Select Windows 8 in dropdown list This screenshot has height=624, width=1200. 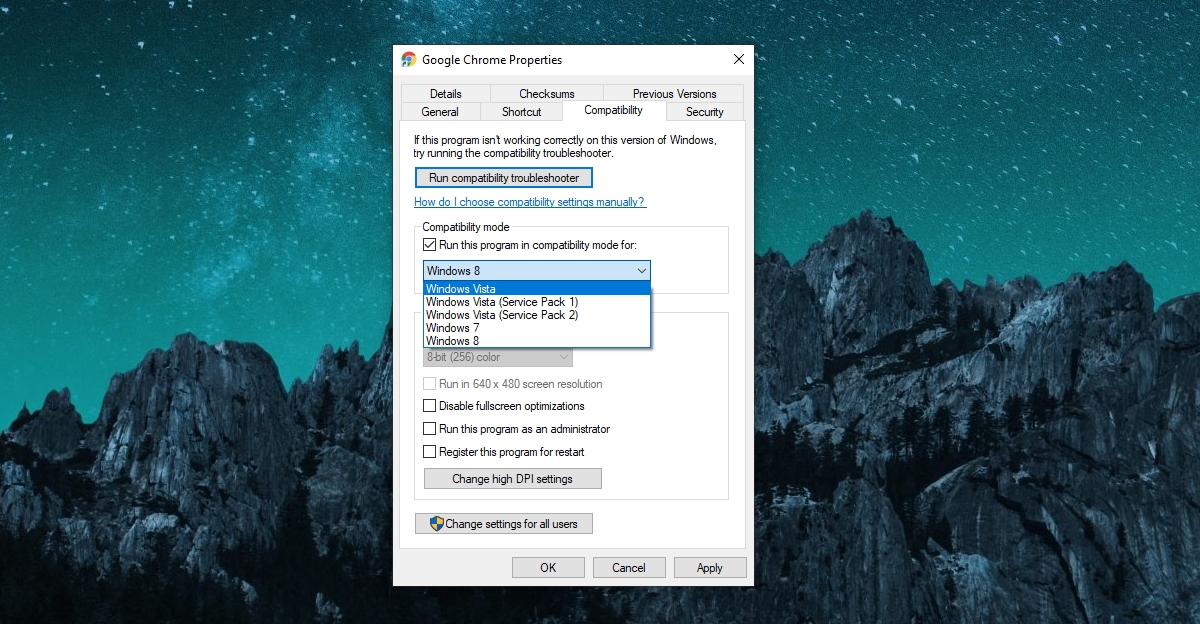click(537, 341)
